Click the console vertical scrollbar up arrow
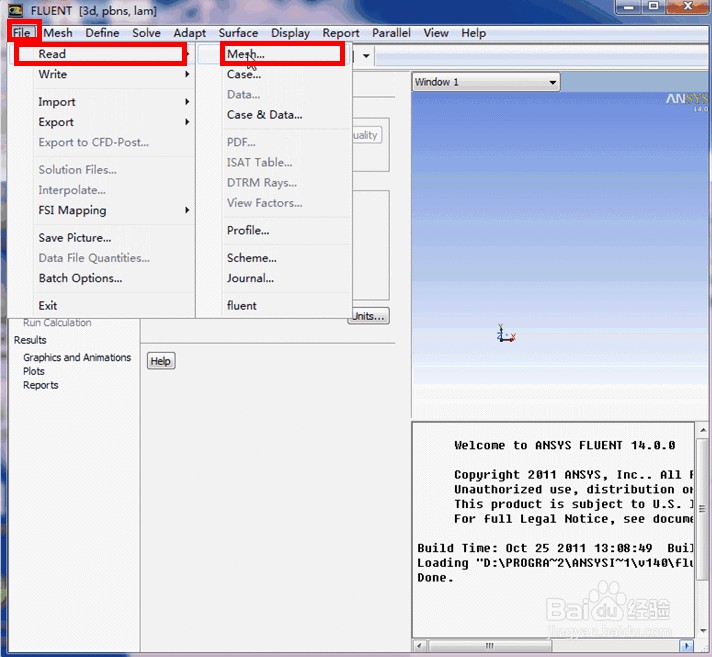The image size is (712, 657). (702, 430)
